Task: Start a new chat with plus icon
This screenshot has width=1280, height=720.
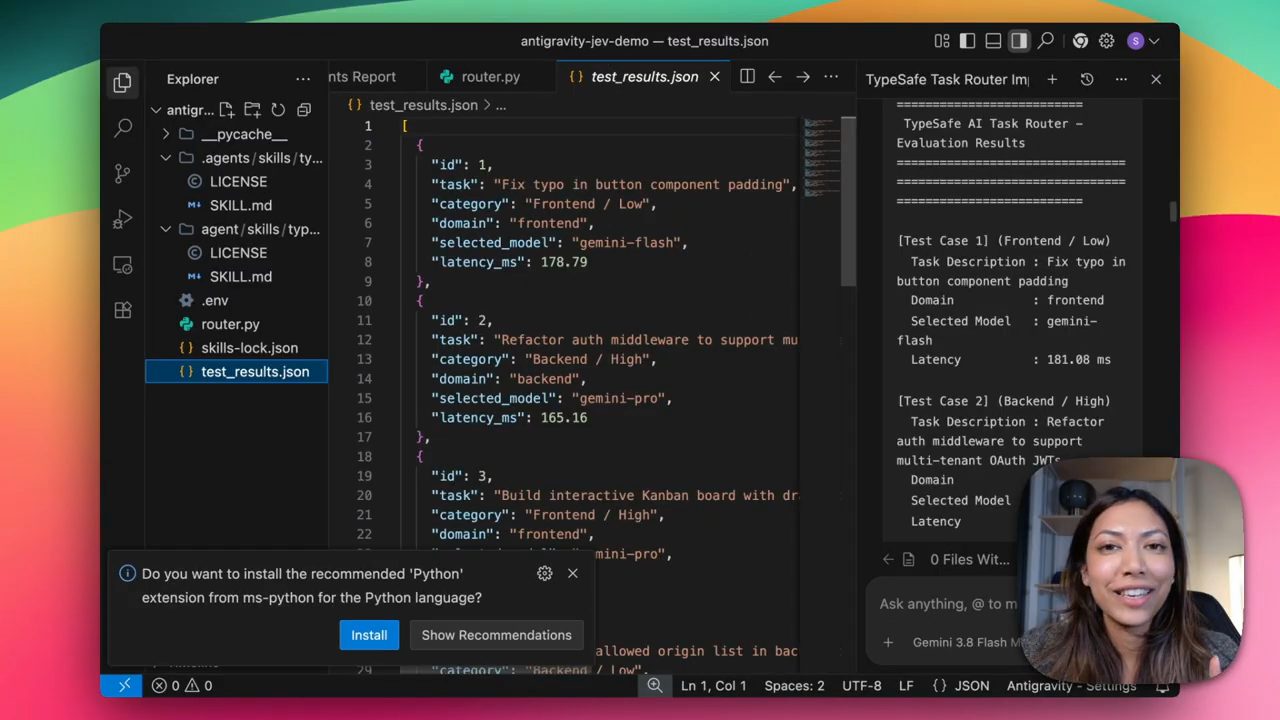Action: [1052, 79]
